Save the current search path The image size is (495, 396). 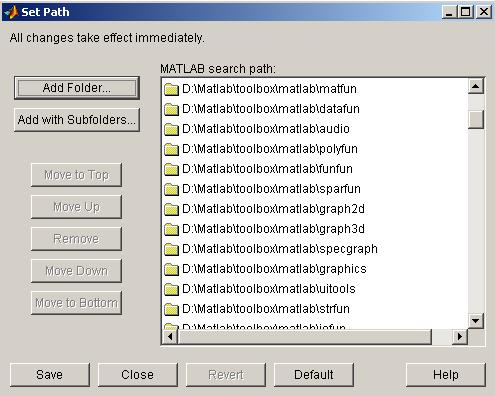click(x=50, y=375)
